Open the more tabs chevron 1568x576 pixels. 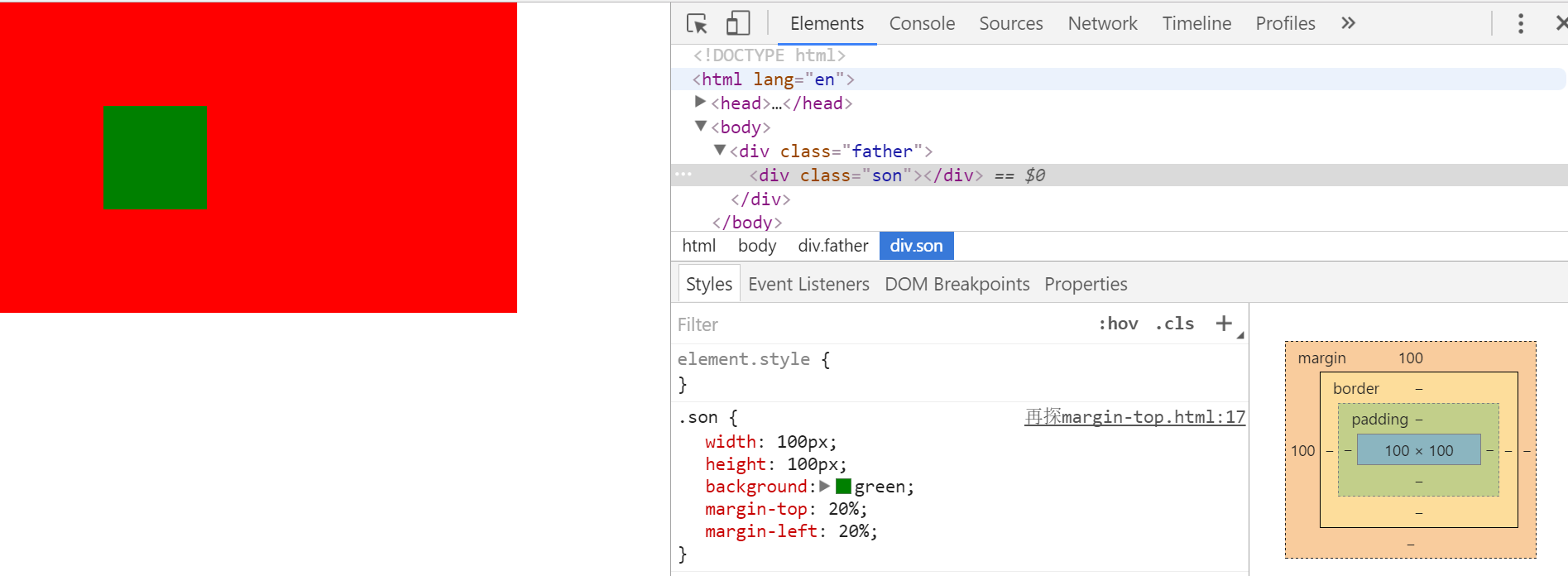[1348, 23]
